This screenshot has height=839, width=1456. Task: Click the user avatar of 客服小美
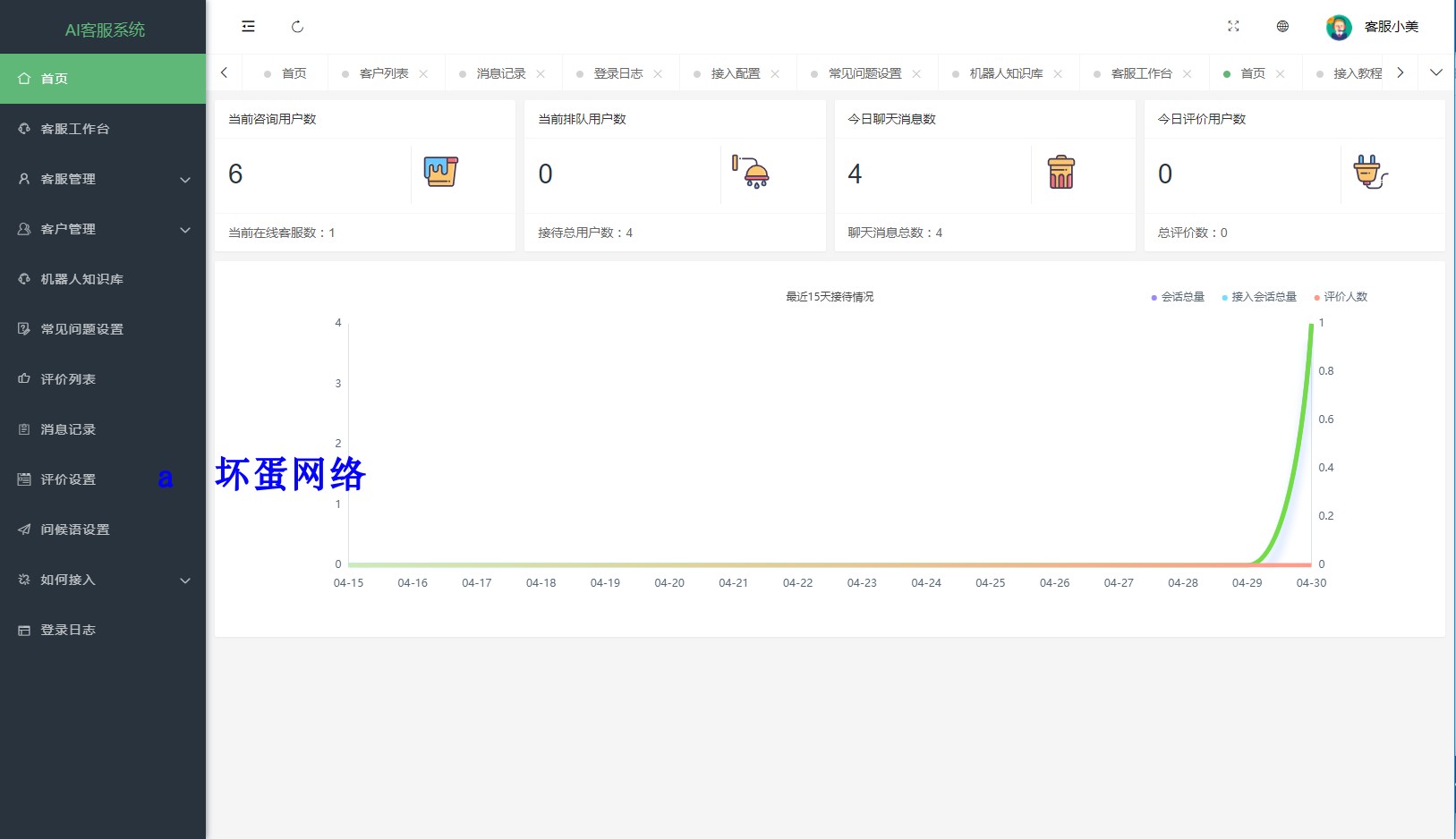pos(1339,27)
